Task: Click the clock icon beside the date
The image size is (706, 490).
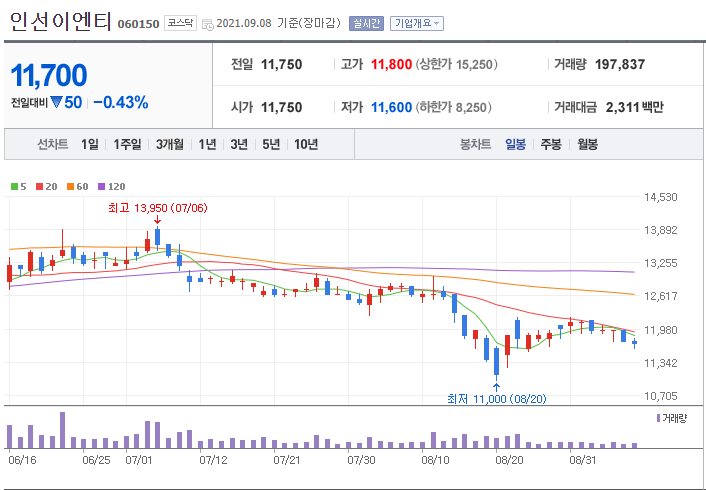Action: [x=208, y=24]
